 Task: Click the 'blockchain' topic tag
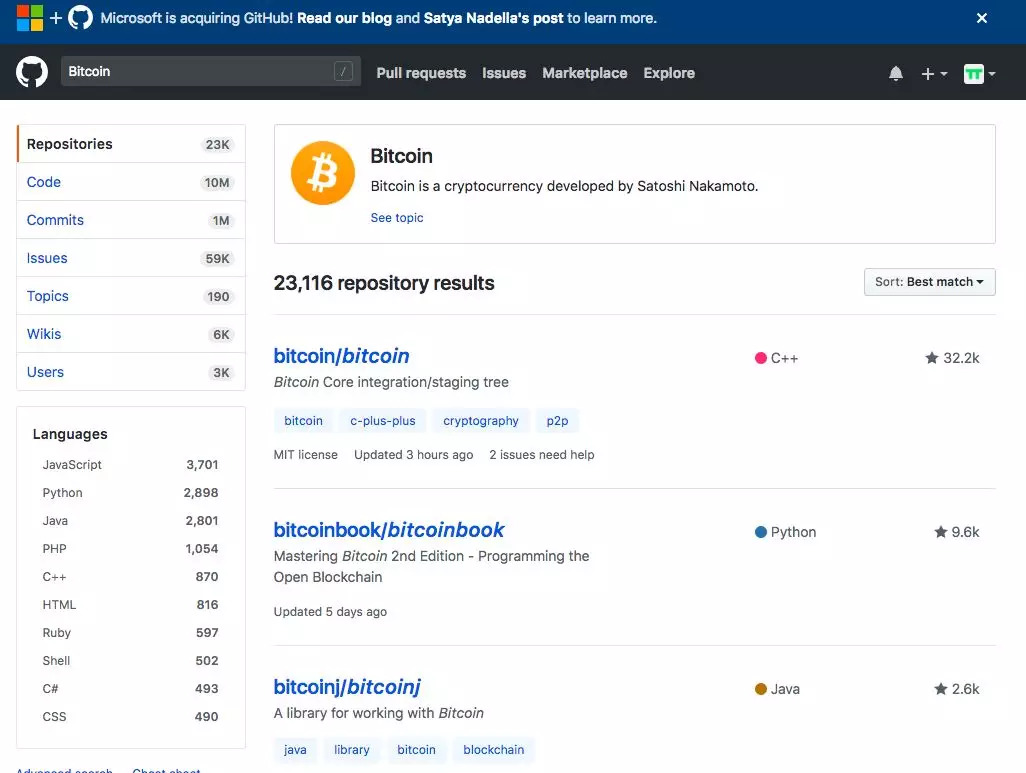click(493, 749)
